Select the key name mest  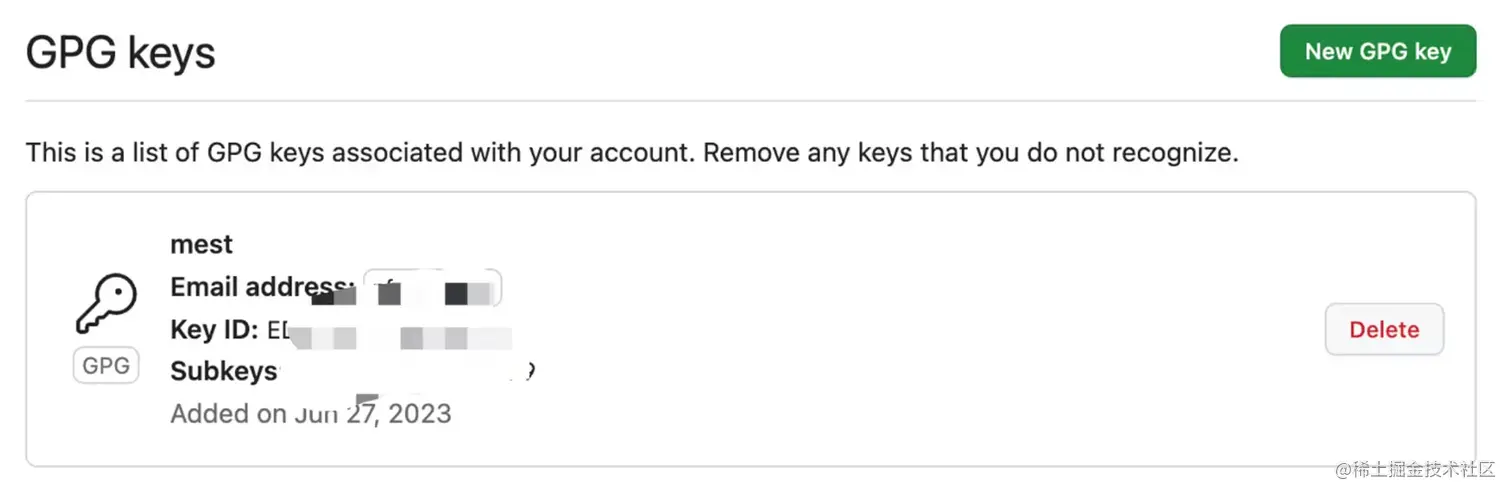pyautogui.click(x=201, y=245)
